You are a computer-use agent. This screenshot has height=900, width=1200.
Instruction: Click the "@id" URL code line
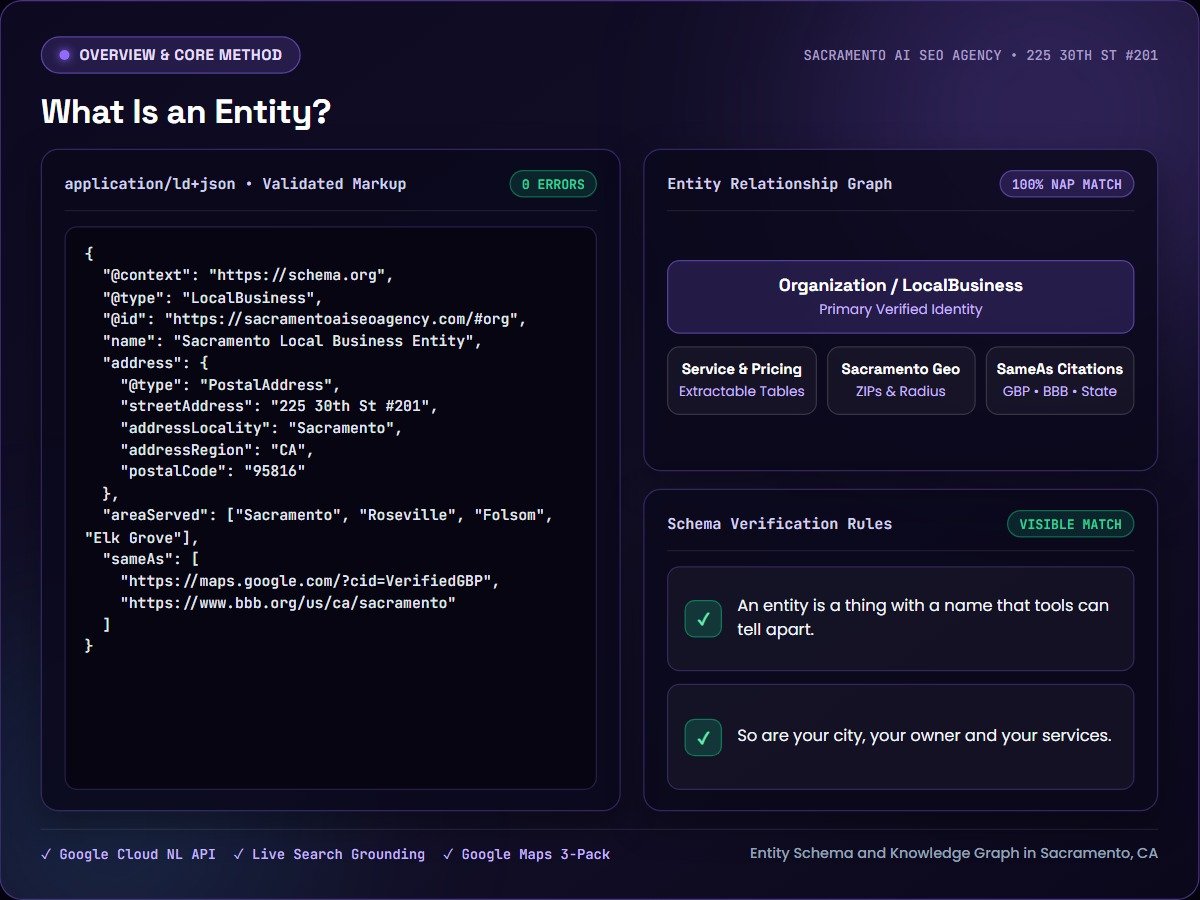point(315,319)
